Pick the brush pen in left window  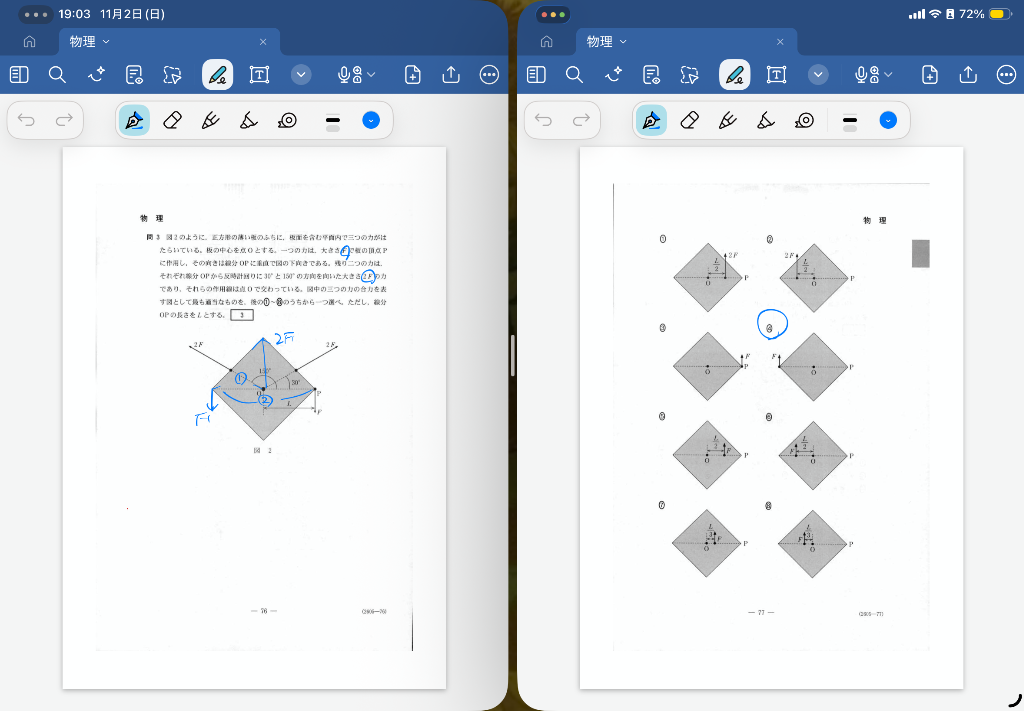coord(210,121)
